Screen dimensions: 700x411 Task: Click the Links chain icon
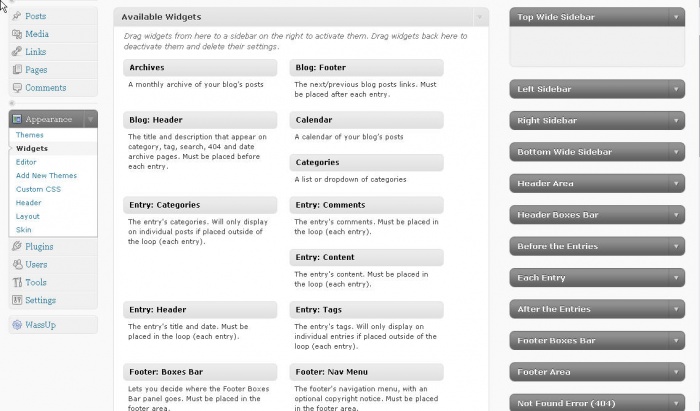(17, 51)
